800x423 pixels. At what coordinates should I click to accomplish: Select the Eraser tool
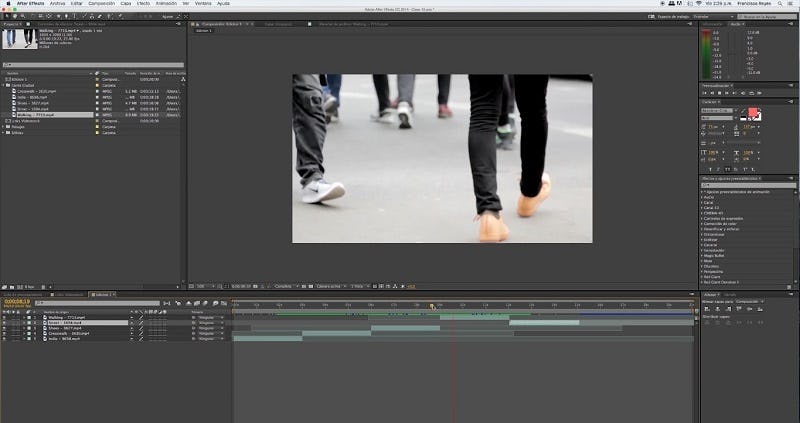100,16
